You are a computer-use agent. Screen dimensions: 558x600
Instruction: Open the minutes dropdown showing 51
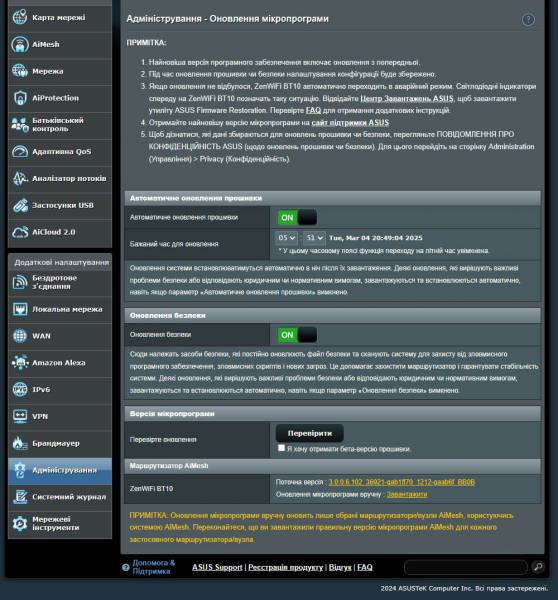point(314,238)
